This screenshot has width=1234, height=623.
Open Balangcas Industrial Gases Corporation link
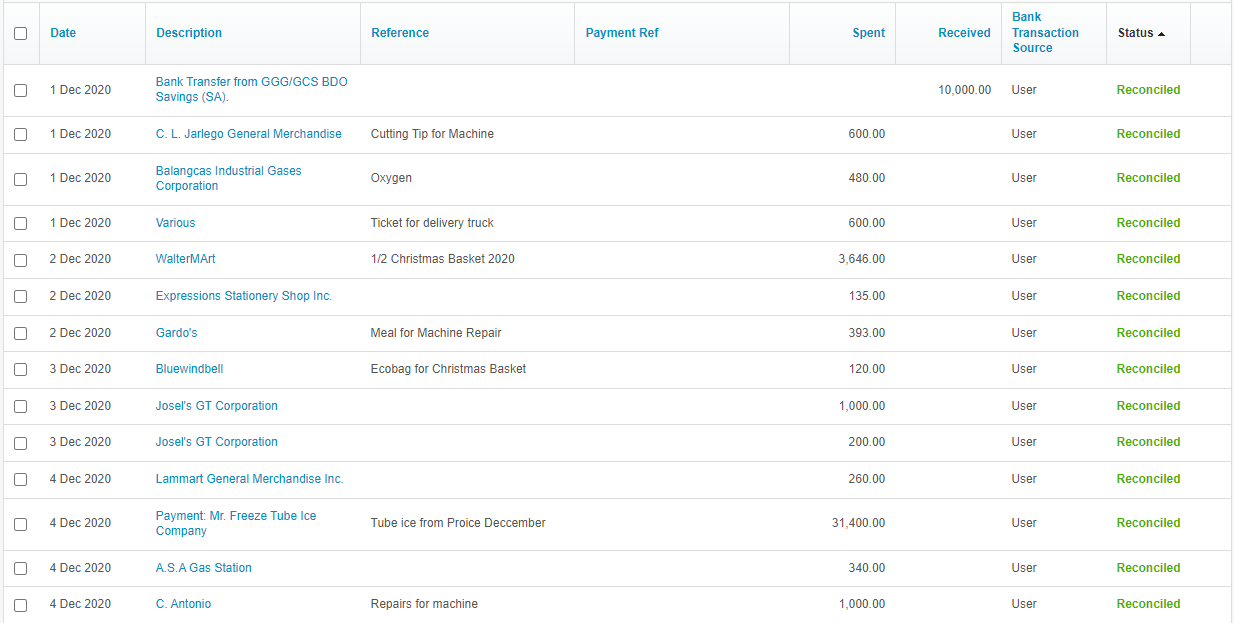(x=228, y=178)
